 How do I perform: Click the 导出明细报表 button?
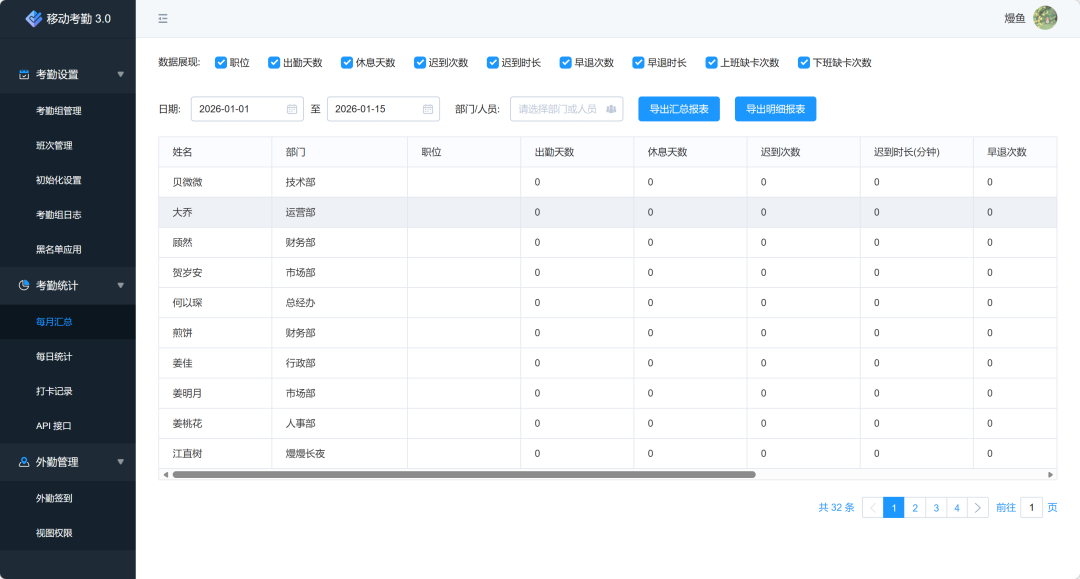(774, 108)
